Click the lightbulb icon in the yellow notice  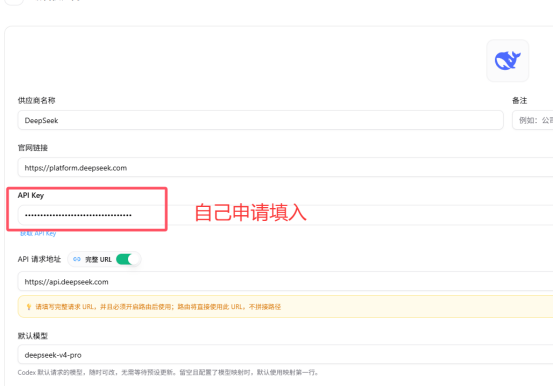(29, 307)
